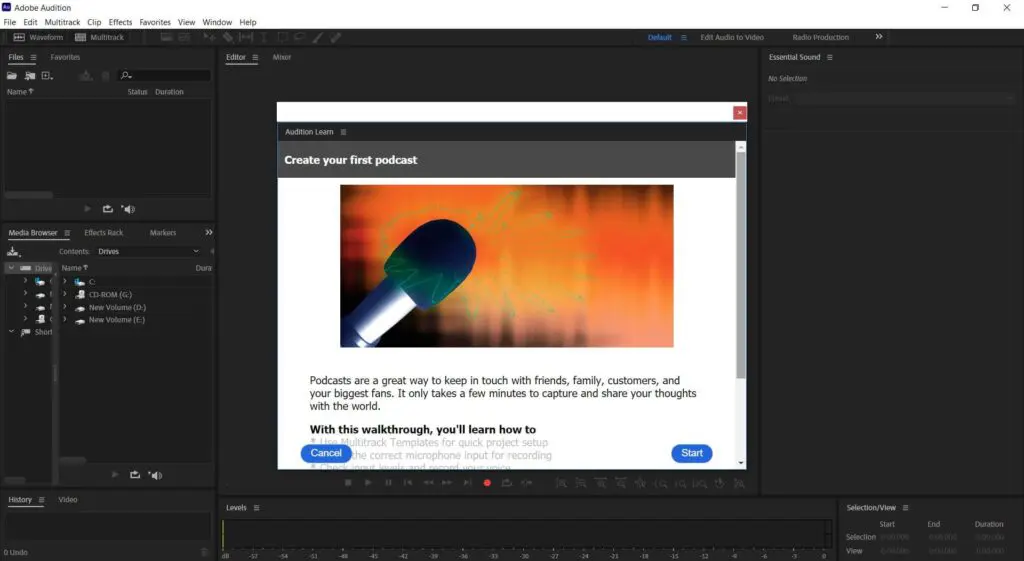Close the Audition Learn dialog
Viewport: 1024px width, 561px height.
[x=739, y=113]
